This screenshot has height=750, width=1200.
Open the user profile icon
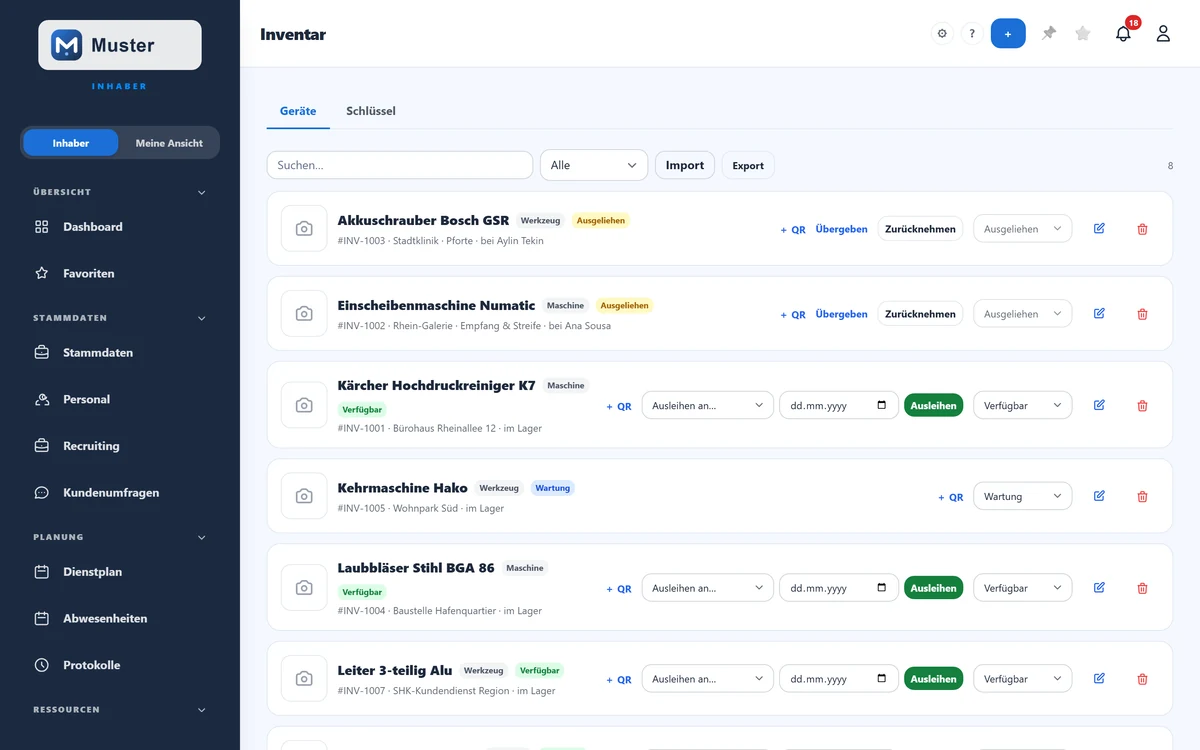[1163, 34]
